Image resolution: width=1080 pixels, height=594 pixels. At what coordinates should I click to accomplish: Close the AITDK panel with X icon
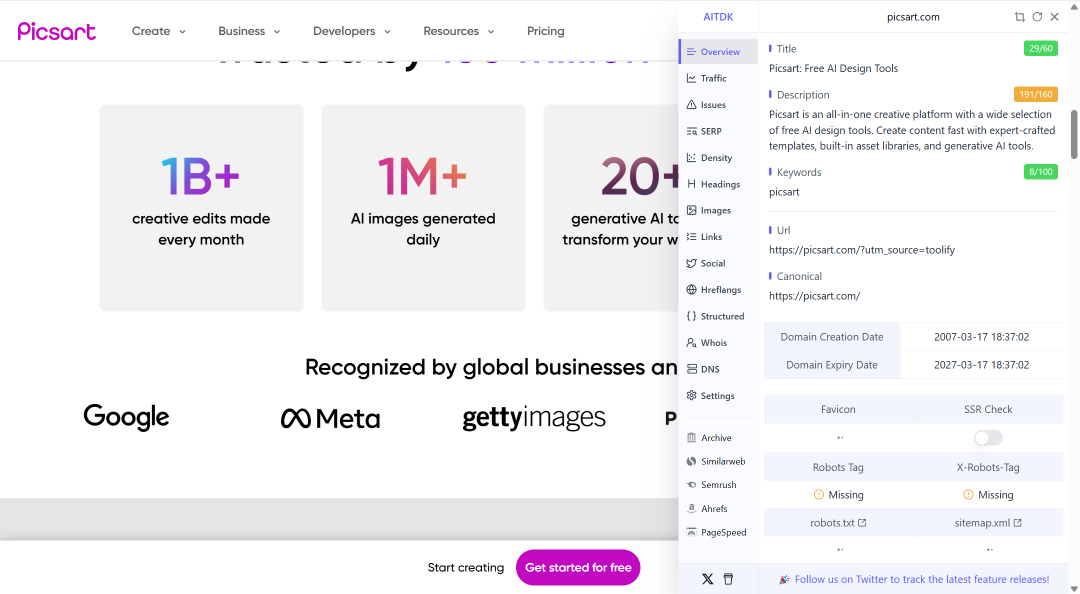pos(1055,17)
